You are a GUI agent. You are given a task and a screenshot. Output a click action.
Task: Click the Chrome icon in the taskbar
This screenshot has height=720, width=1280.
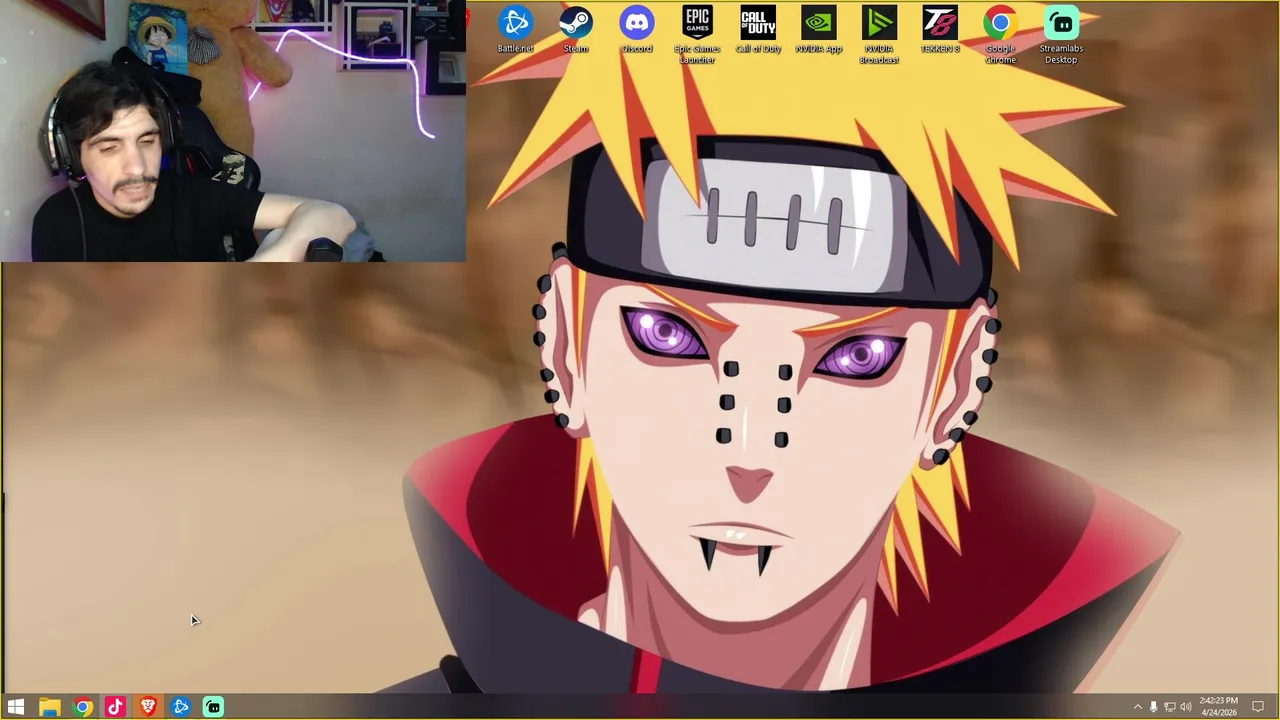(83, 707)
